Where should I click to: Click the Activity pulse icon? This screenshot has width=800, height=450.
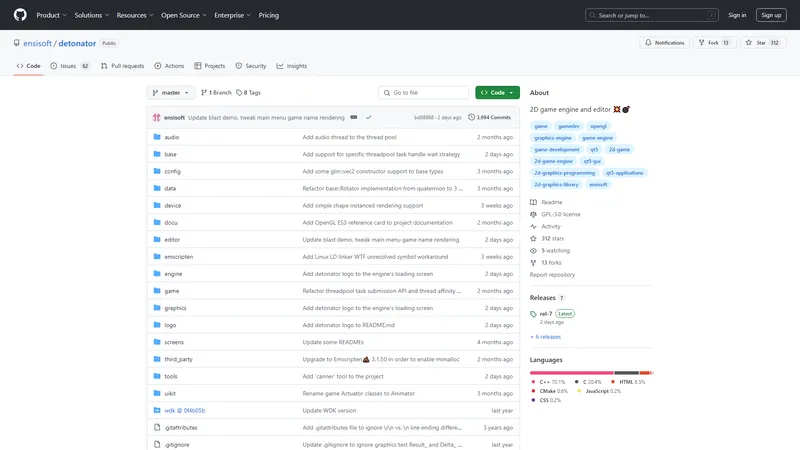pyautogui.click(x=533, y=227)
